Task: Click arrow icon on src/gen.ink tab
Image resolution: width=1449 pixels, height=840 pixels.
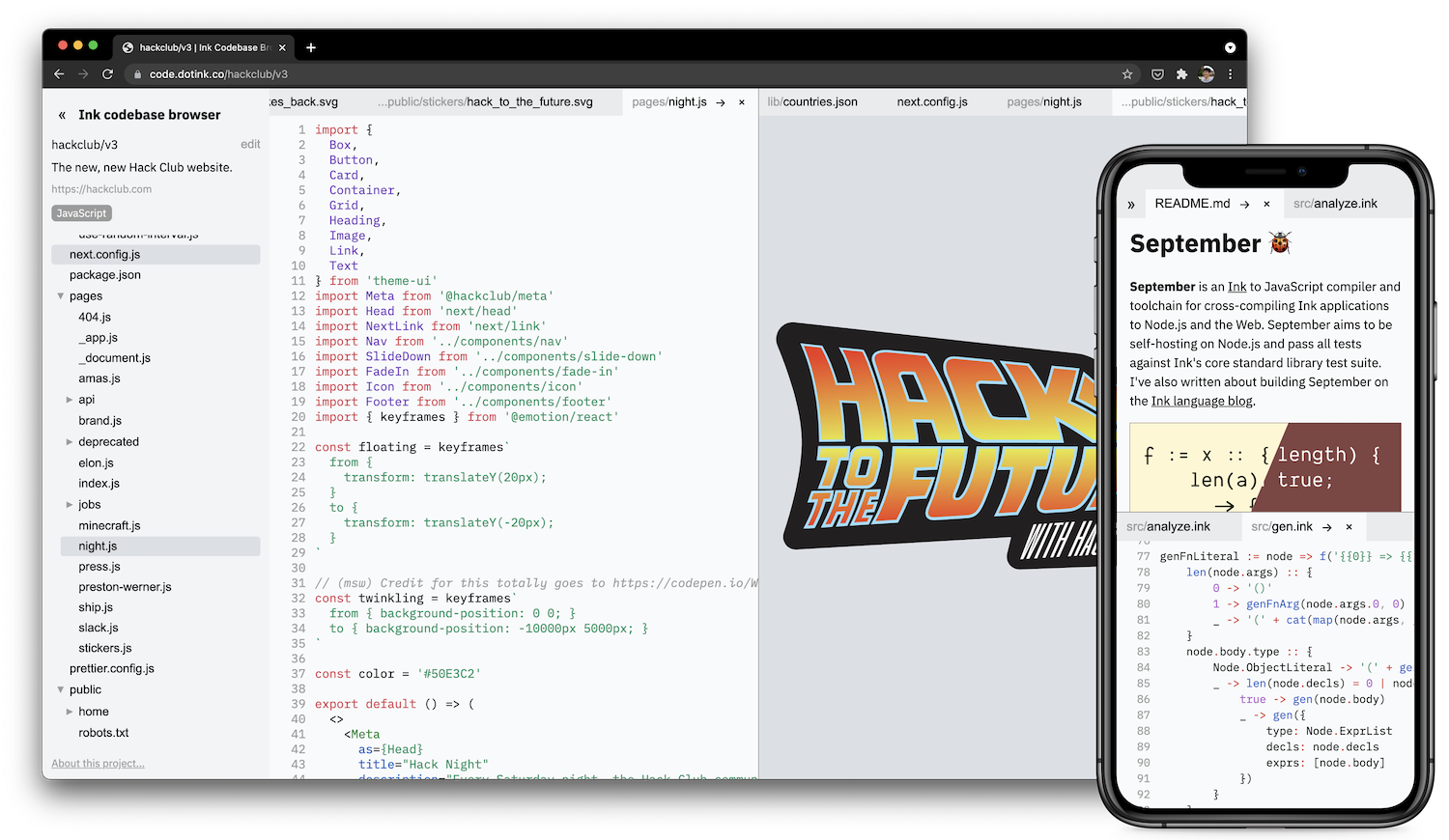Action: click(1327, 527)
